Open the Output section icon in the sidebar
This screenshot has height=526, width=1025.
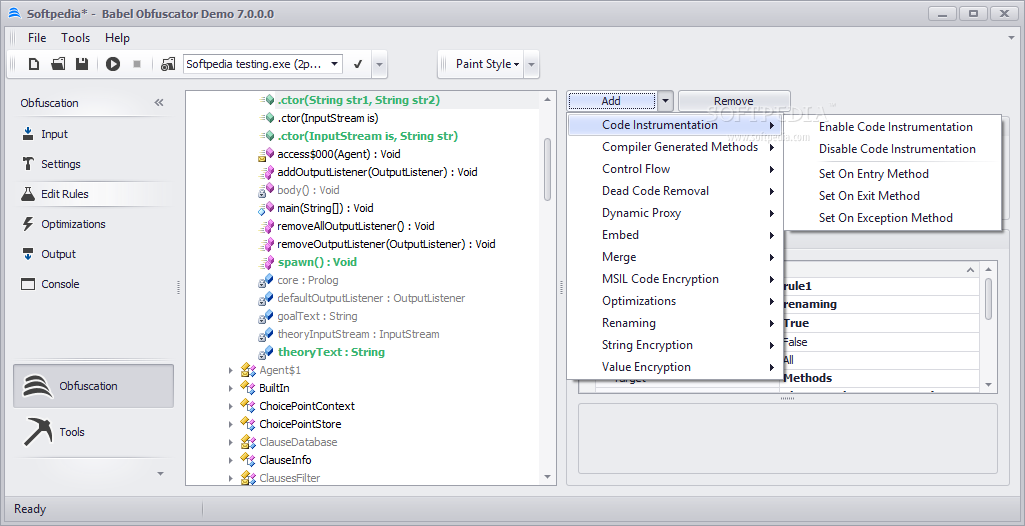tap(27, 254)
